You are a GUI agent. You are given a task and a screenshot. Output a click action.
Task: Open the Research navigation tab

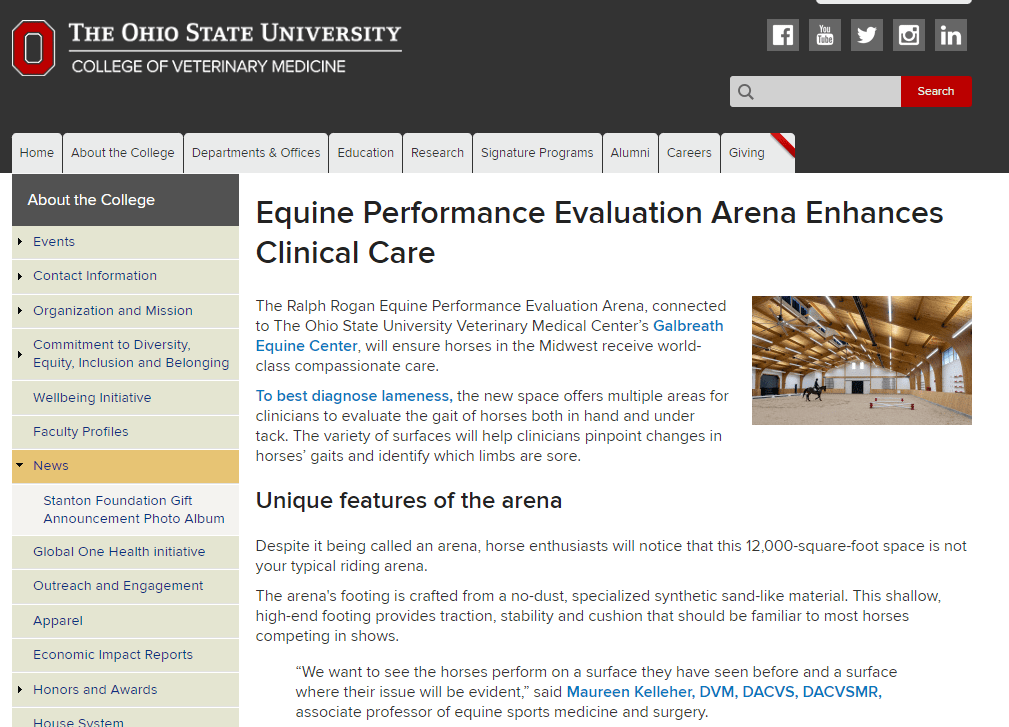[x=437, y=153]
